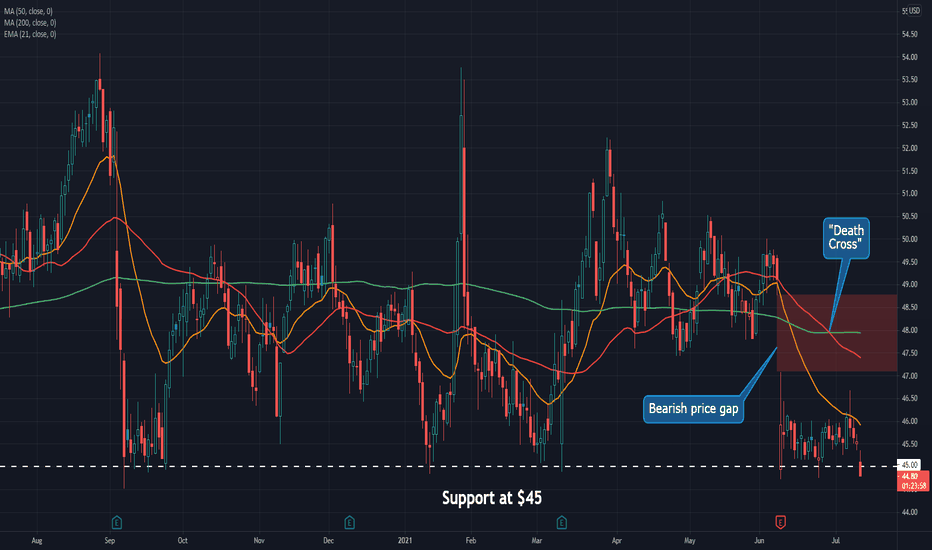The height and width of the screenshot is (550, 932).
Task: Click the 45.00 support line price tag
Action: (x=910, y=465)
